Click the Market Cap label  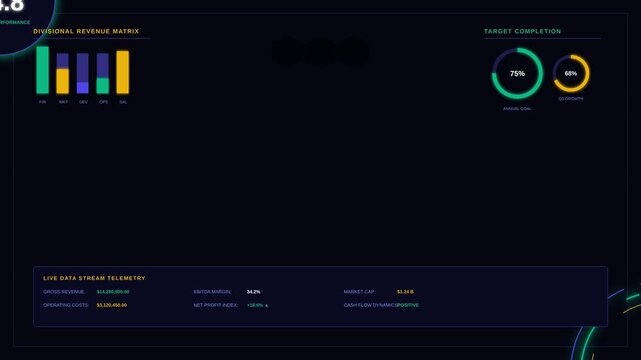(359, 292)
